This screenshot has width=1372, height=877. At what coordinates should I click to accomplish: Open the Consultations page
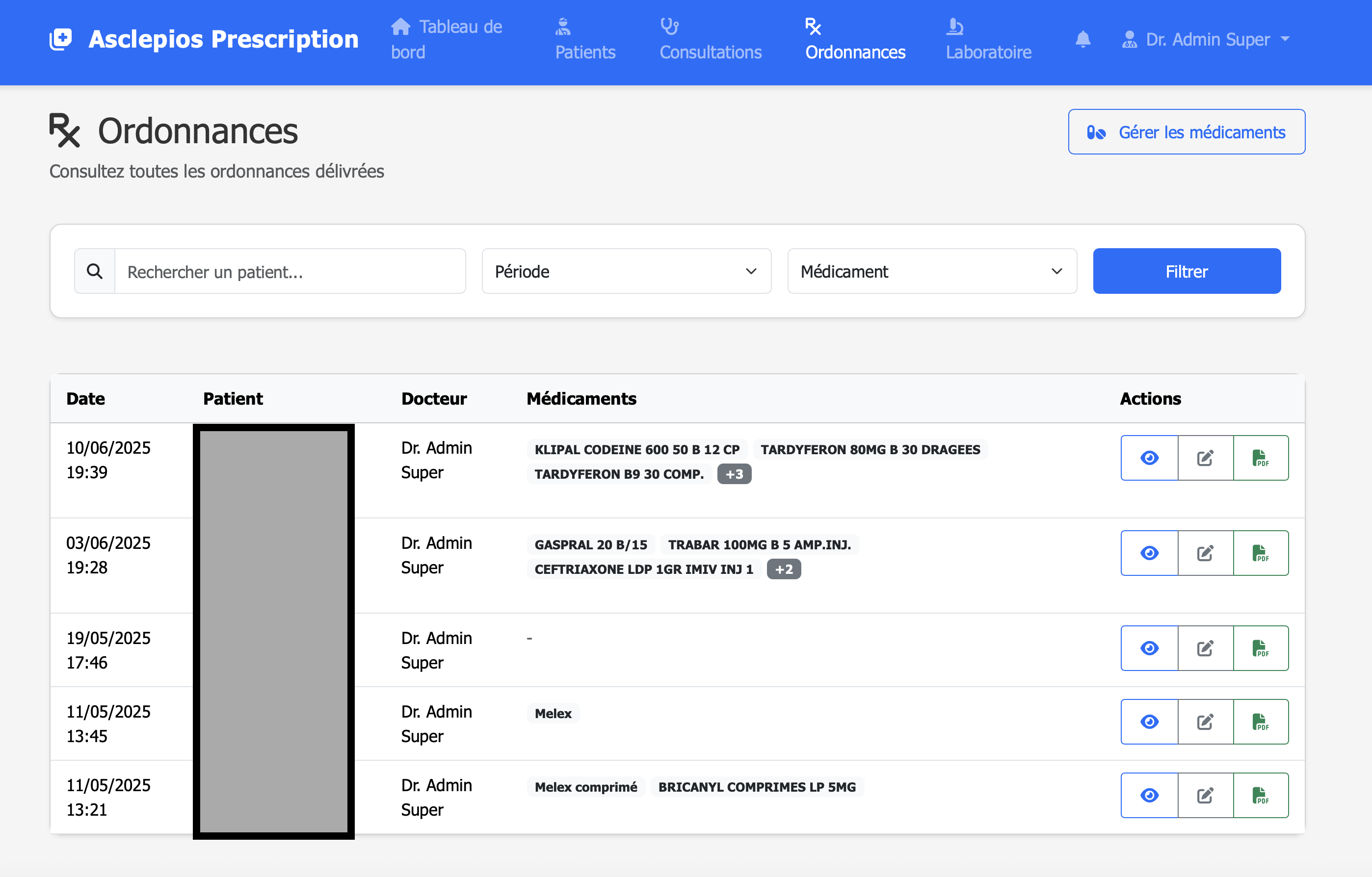tap(710, 39)
